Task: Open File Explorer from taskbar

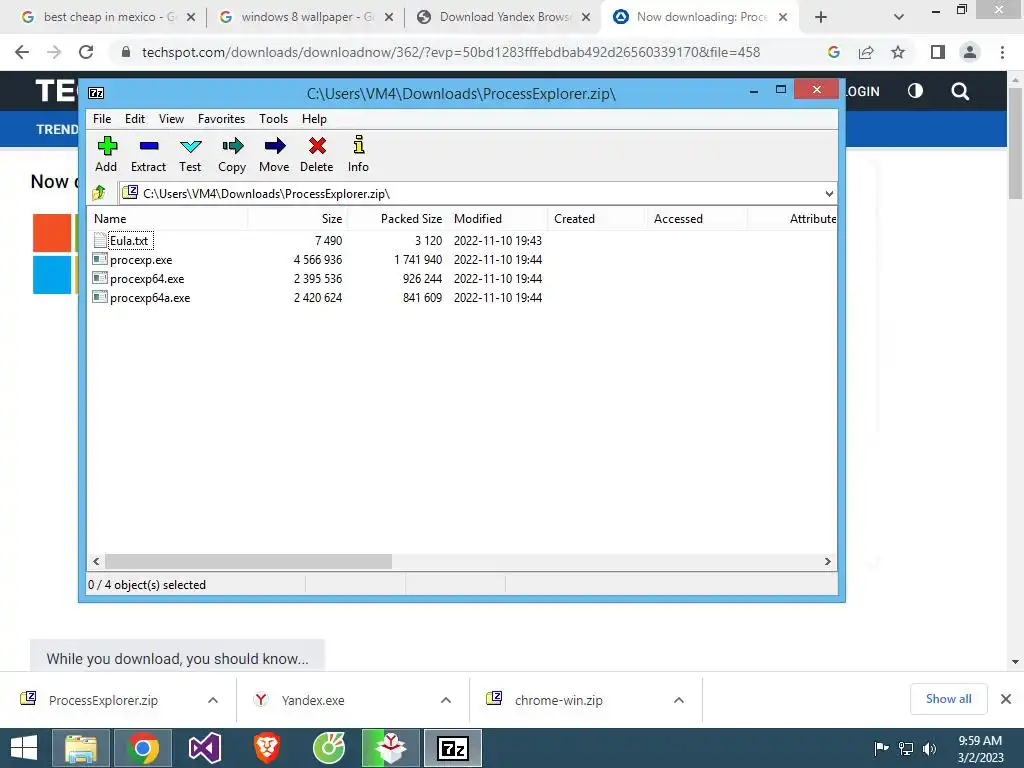Action: pos(80,748)
